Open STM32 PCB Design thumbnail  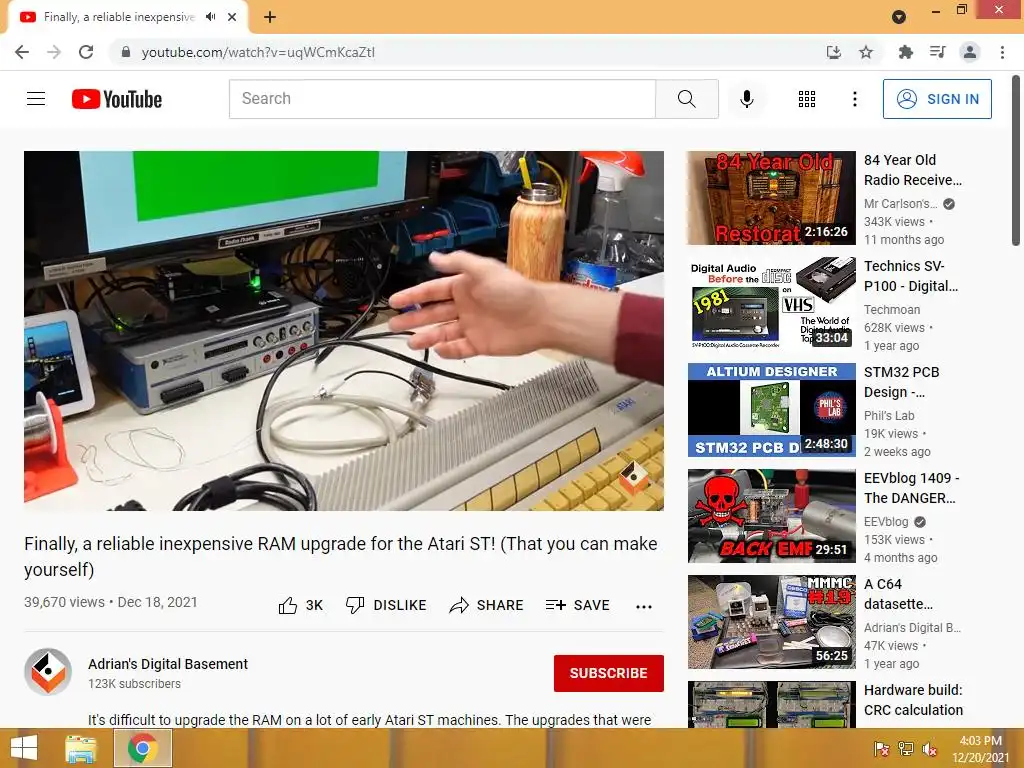coord(771,410)
